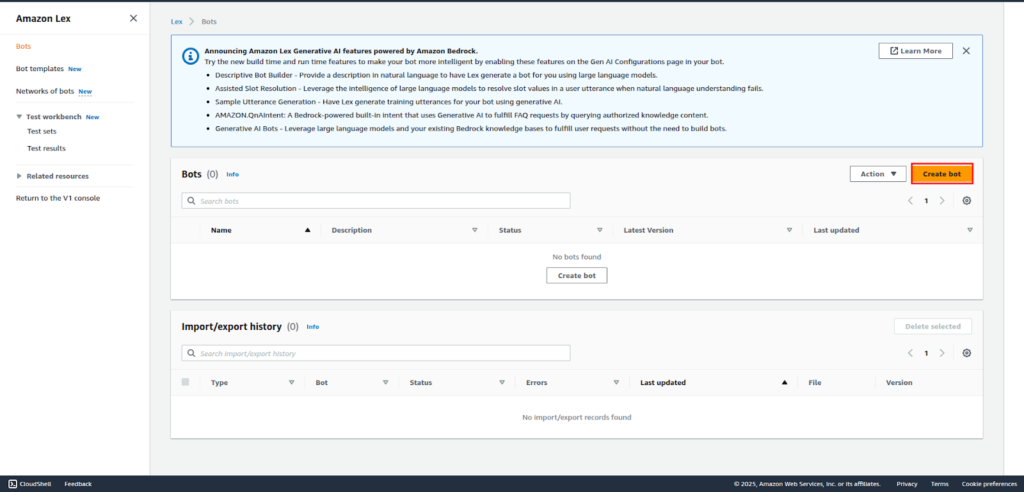Viewport: 1024px width, 492px height.
Task: Open Feedback in the footer
Action: pos(78,484)
